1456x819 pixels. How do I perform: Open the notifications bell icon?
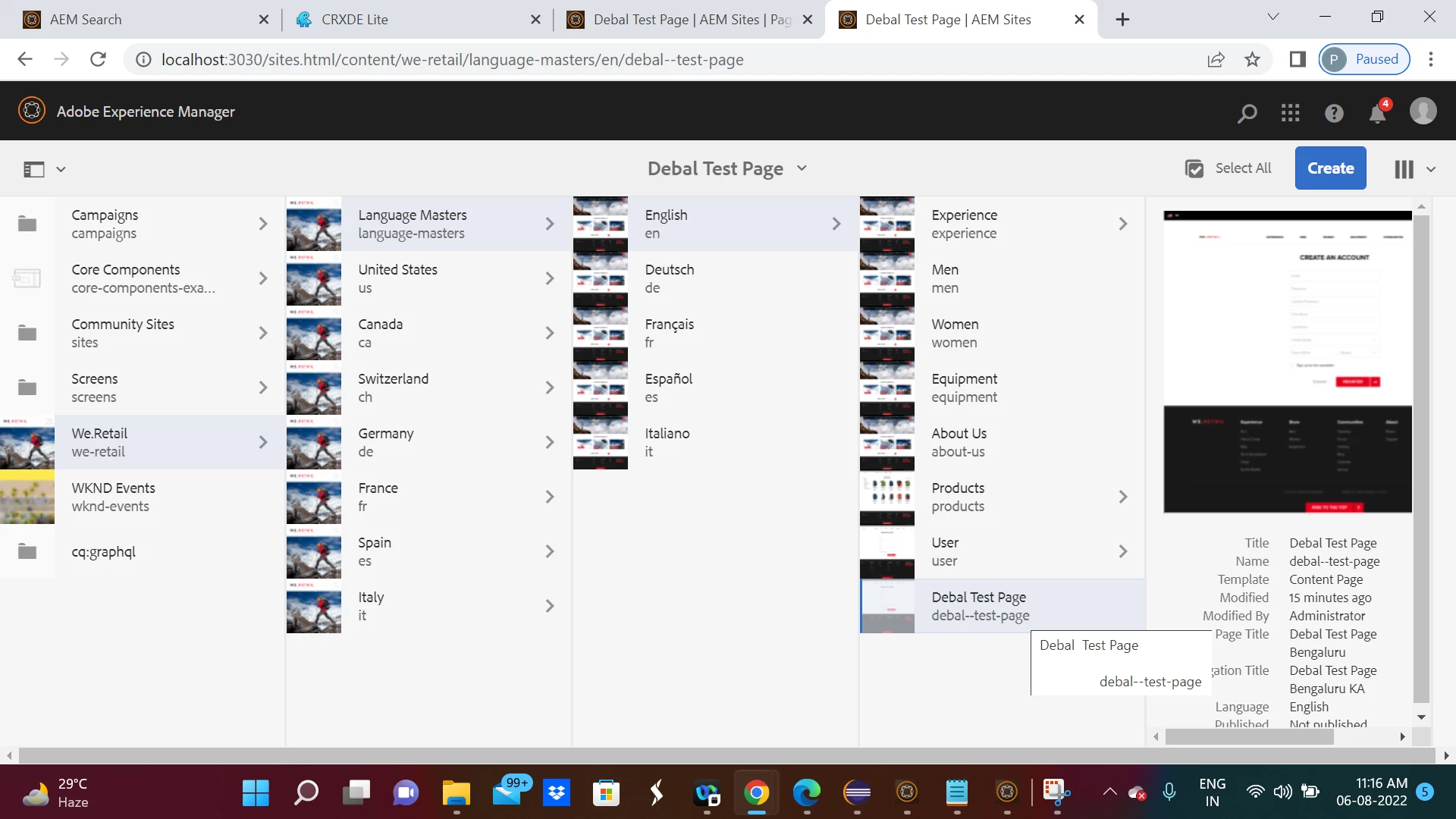1377,113
